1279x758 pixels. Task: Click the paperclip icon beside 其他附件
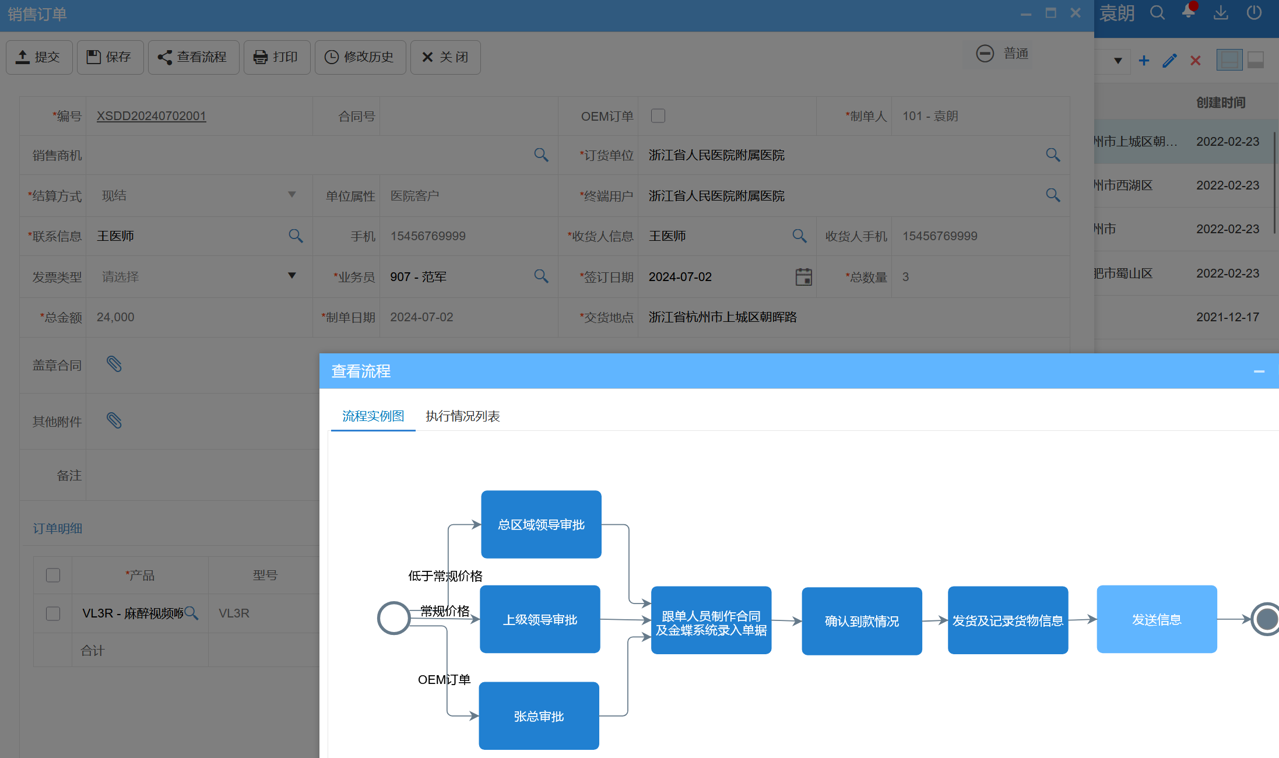(x=114, y=421)
